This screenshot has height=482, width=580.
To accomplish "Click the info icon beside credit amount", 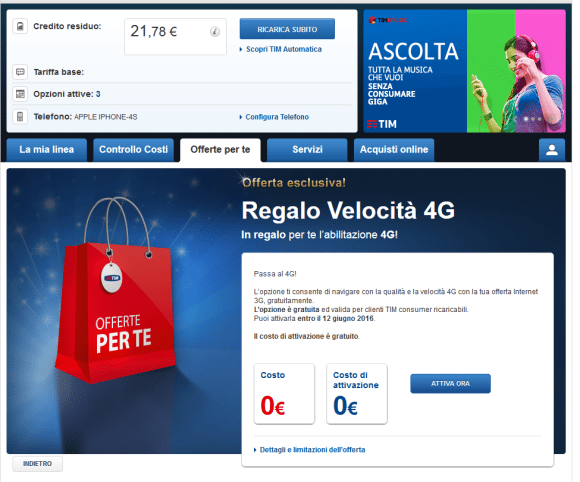I will point(215,32).
